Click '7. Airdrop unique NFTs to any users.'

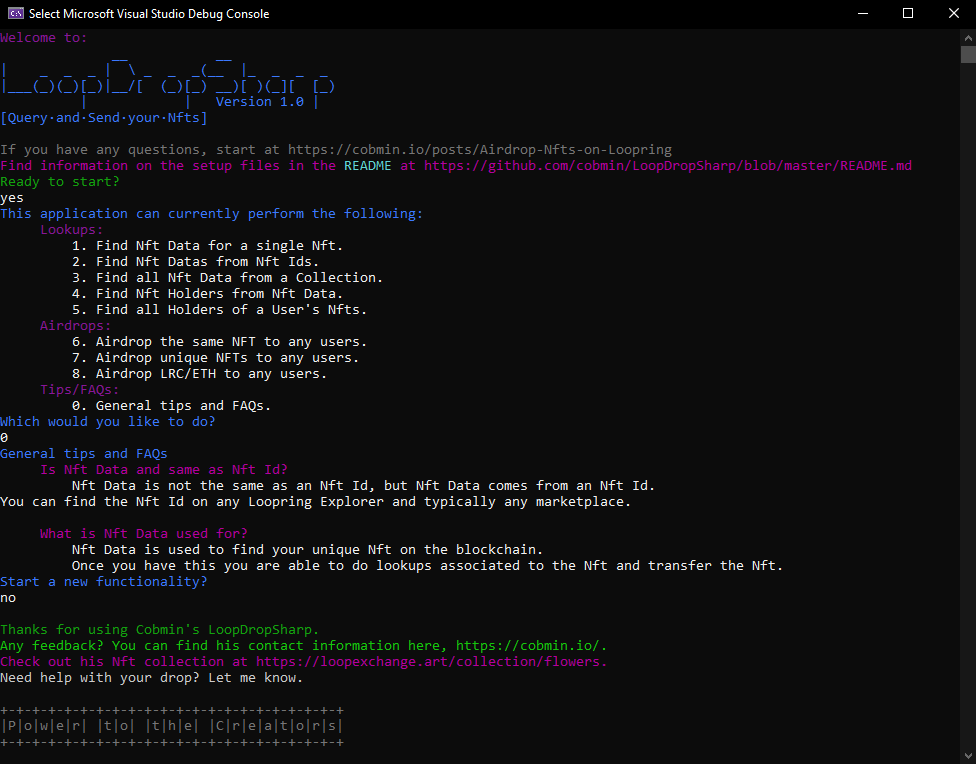pyautogui.click(x=215, y=358)
